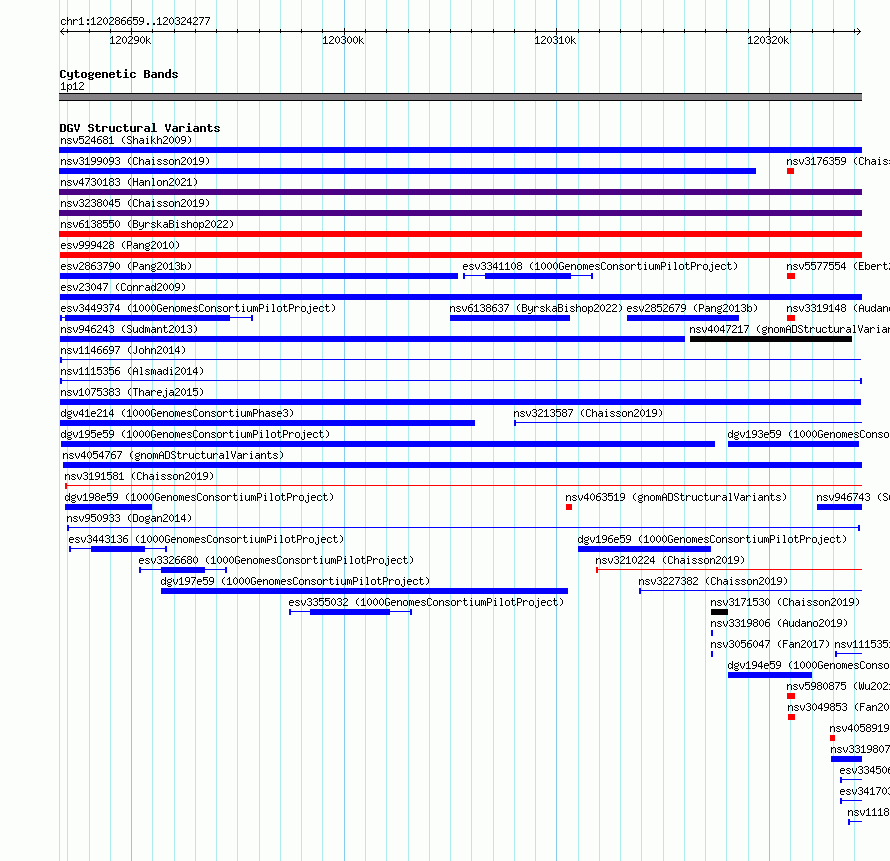Click the purple nsv3238045 (Chaisson2019) bar
This screenshot has height=861, width=890.
tap(460, 213)
